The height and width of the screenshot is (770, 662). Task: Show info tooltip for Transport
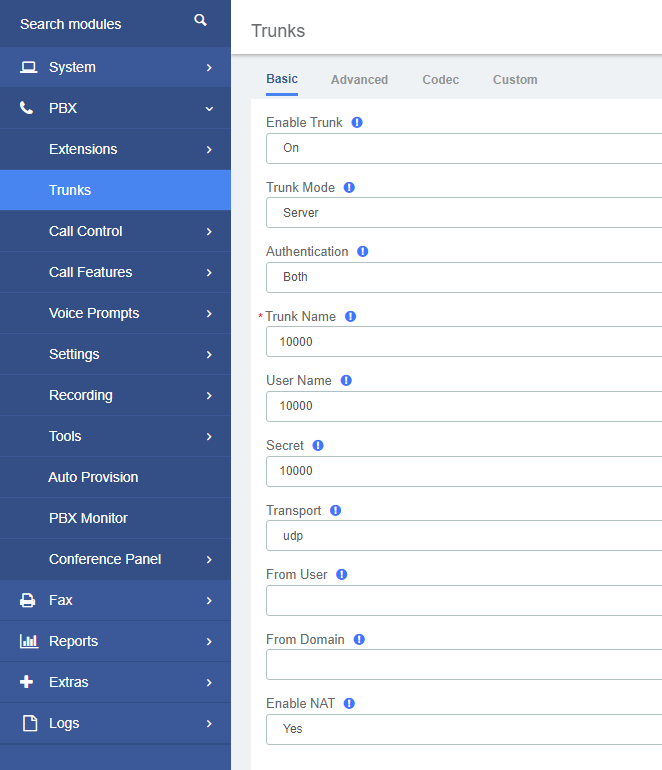tap(335, 510)
